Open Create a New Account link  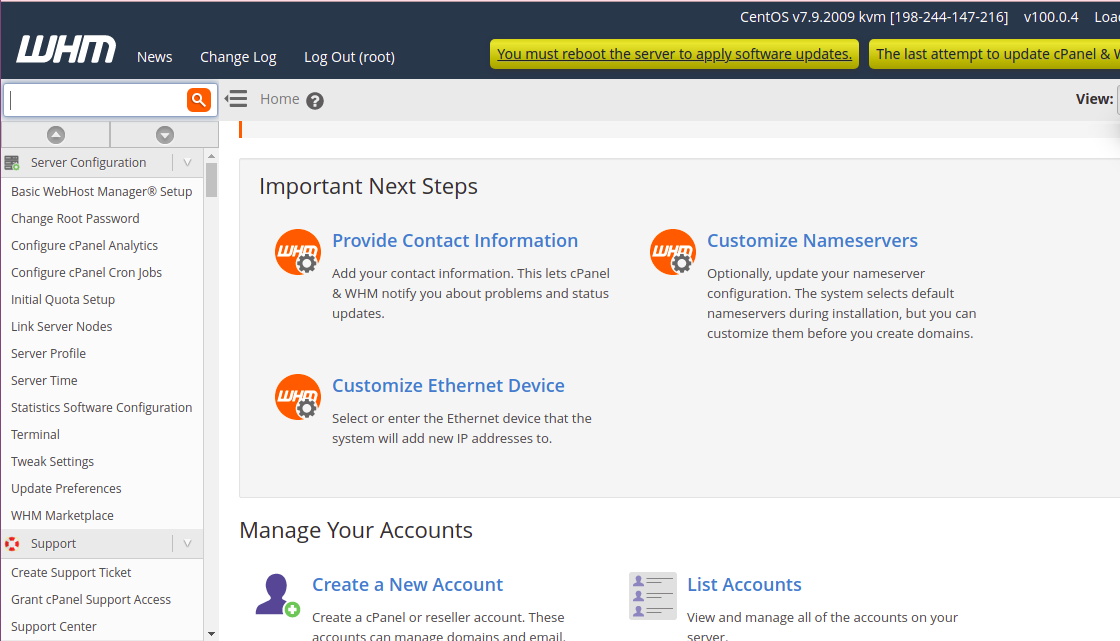tap(407, 585)
